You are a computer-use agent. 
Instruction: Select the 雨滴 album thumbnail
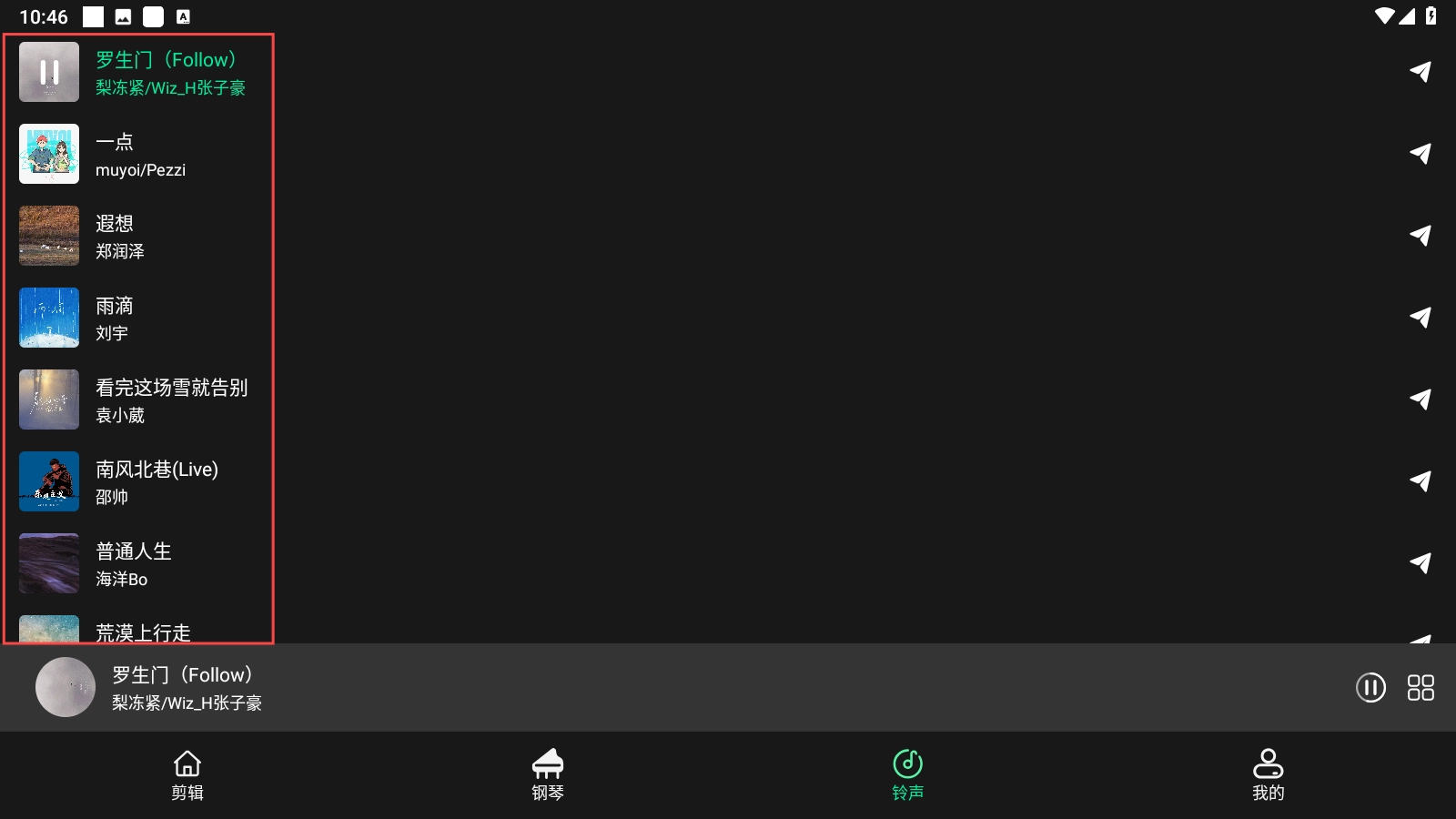click(x=49, y=318)
